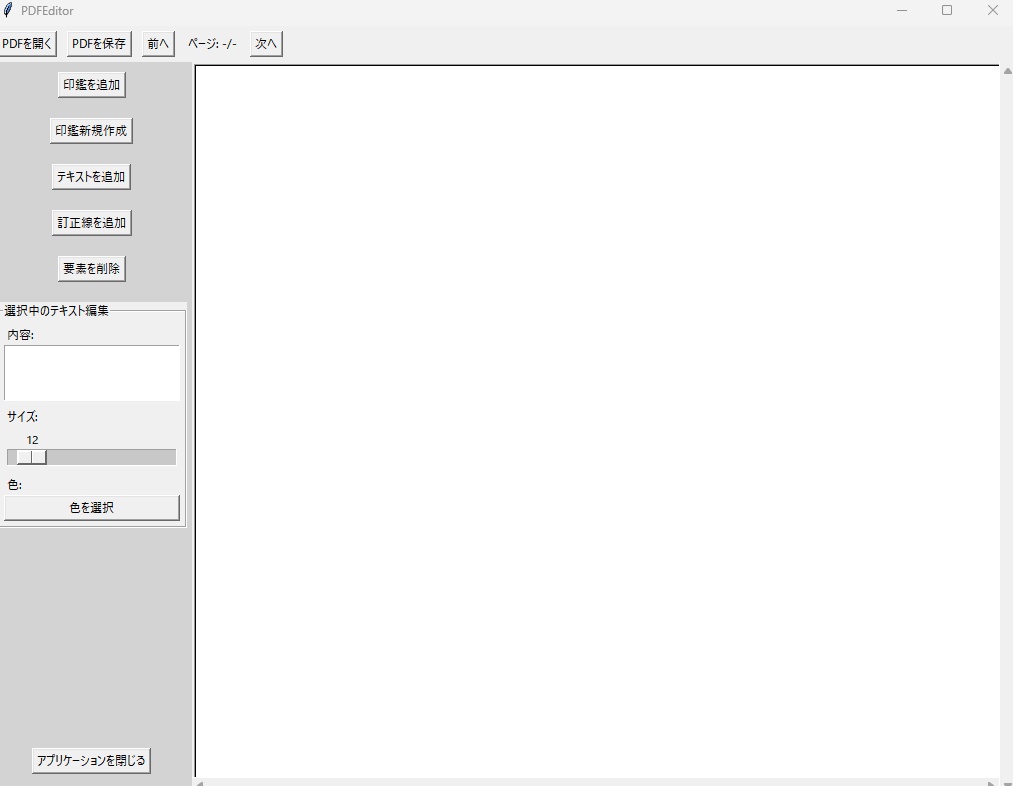
Task: Click 訂正線を追加 button
Action: pos(92,222)
